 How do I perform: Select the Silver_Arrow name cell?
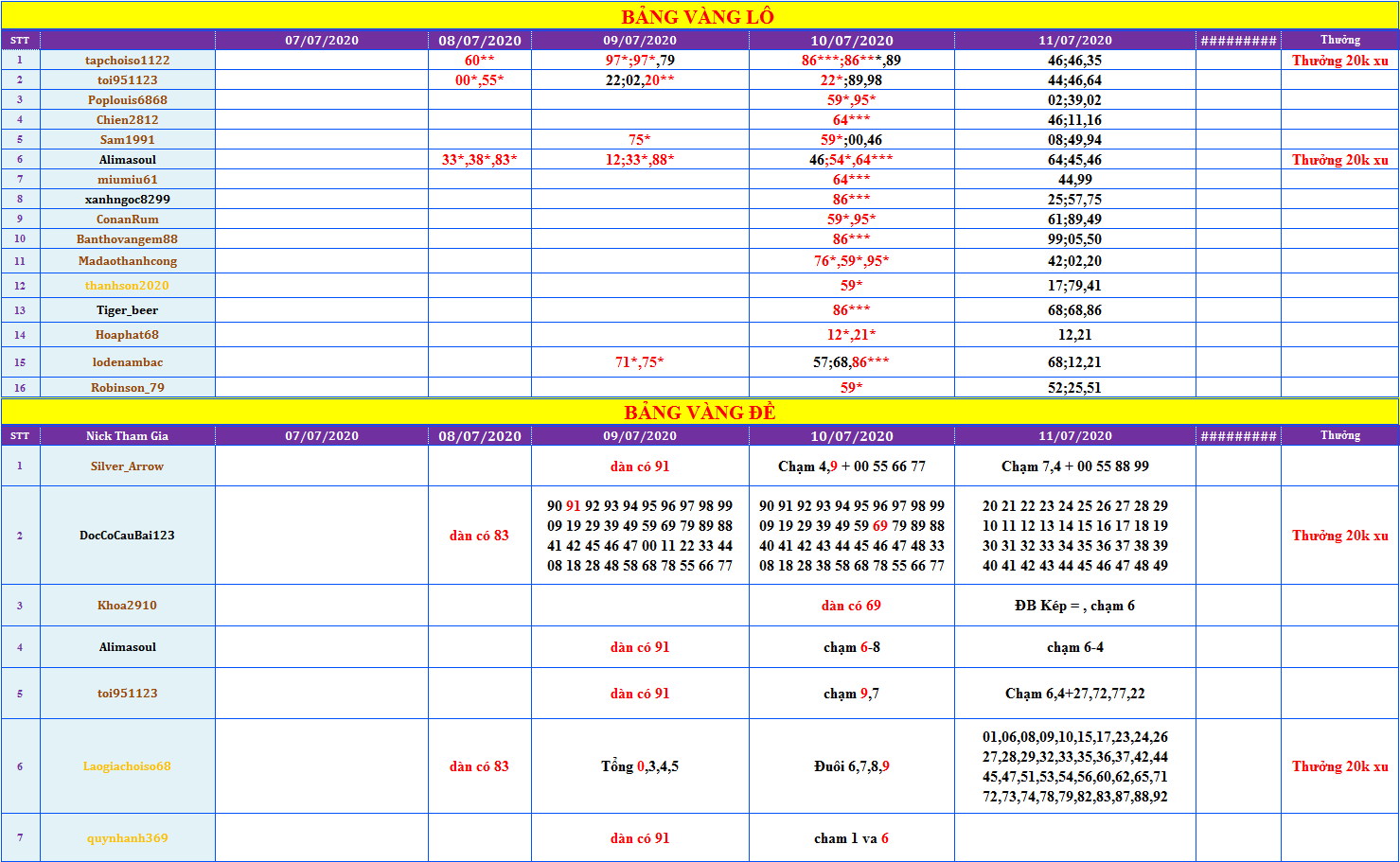pos(128,466)
